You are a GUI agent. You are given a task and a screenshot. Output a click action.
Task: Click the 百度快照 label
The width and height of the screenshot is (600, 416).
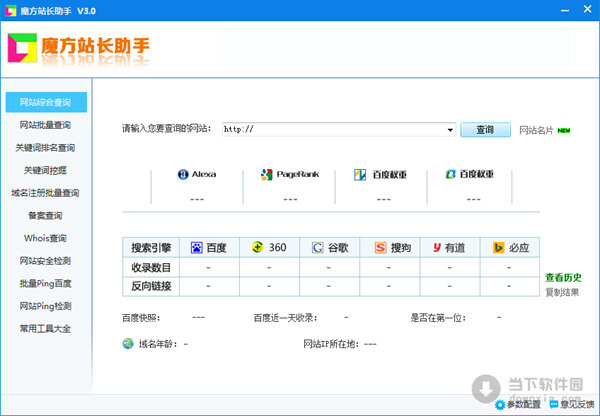click(141, 318)
